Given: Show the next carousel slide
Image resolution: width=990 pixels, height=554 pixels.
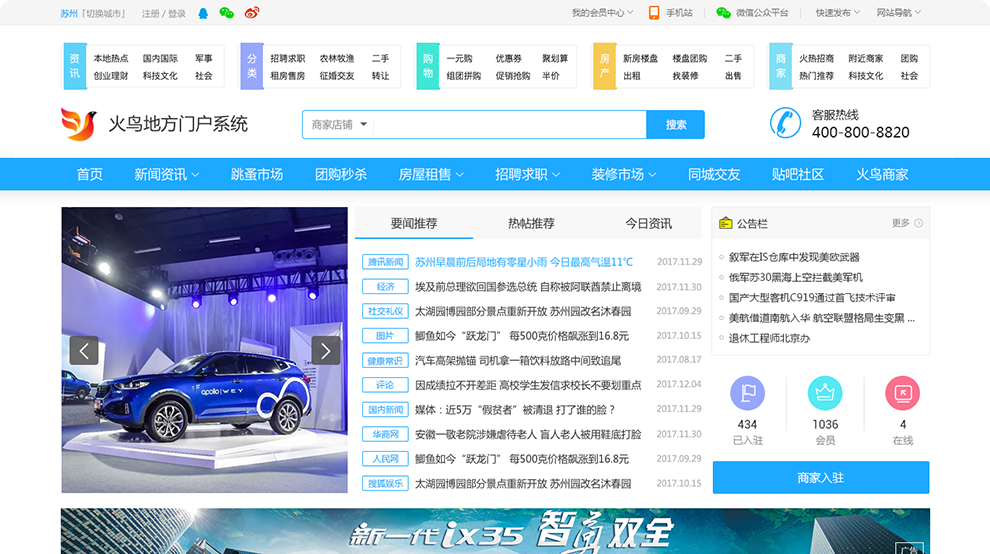Looking at the screenshot, I should tap(326, 350).
